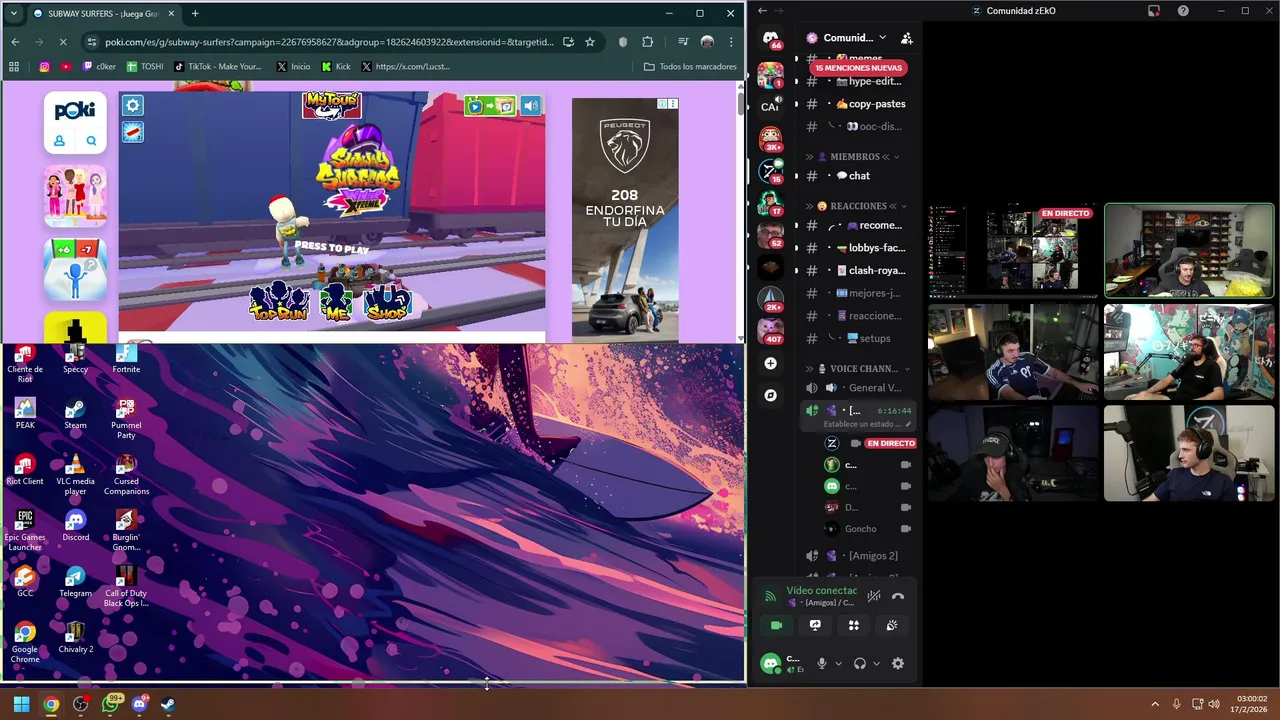The height and width of the screenshot is (720, 1280).
Task: Open Poki search icon
Action: (x=91, y=141)
